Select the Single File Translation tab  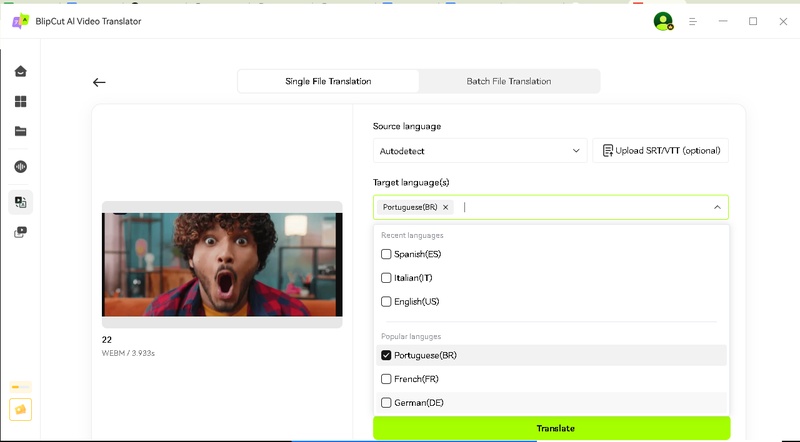(x=328, y=81)
